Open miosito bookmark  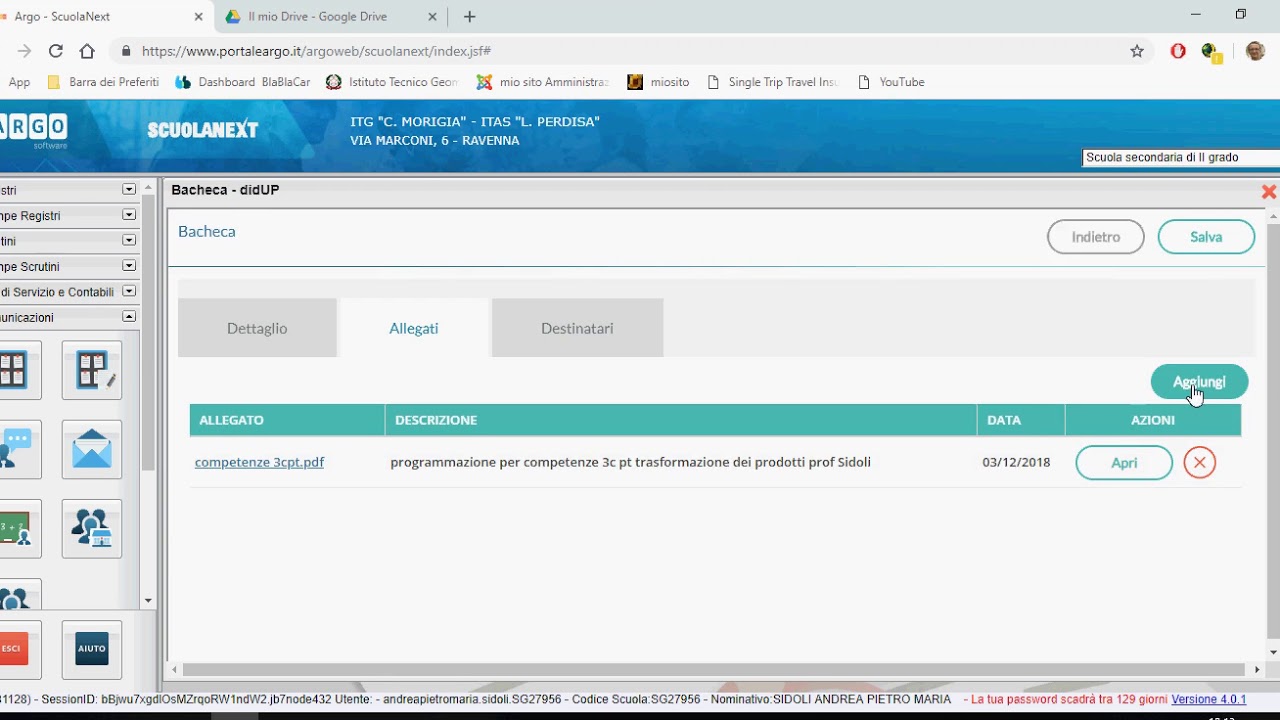(659, 82)
